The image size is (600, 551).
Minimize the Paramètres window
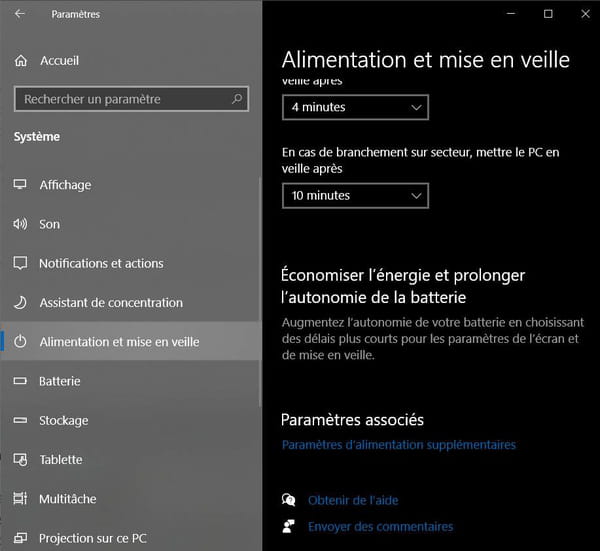[511, 14]
